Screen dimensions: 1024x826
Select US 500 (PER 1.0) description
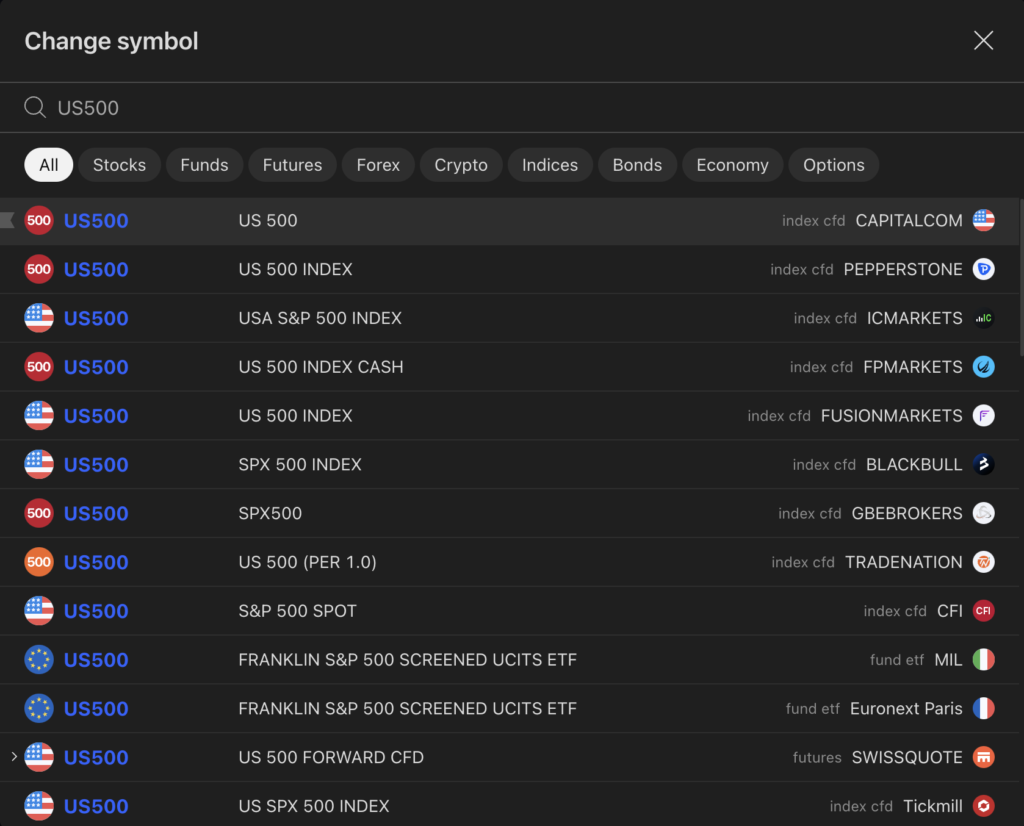tap(307, 562)
